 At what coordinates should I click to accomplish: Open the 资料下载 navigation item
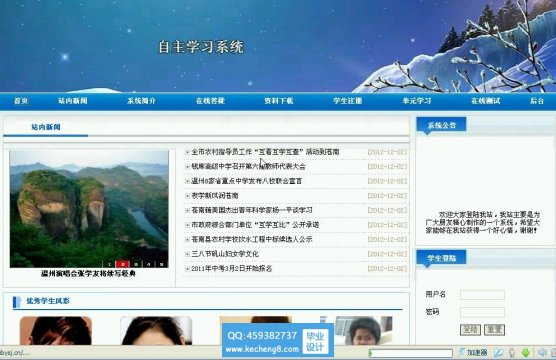(279, 101)
